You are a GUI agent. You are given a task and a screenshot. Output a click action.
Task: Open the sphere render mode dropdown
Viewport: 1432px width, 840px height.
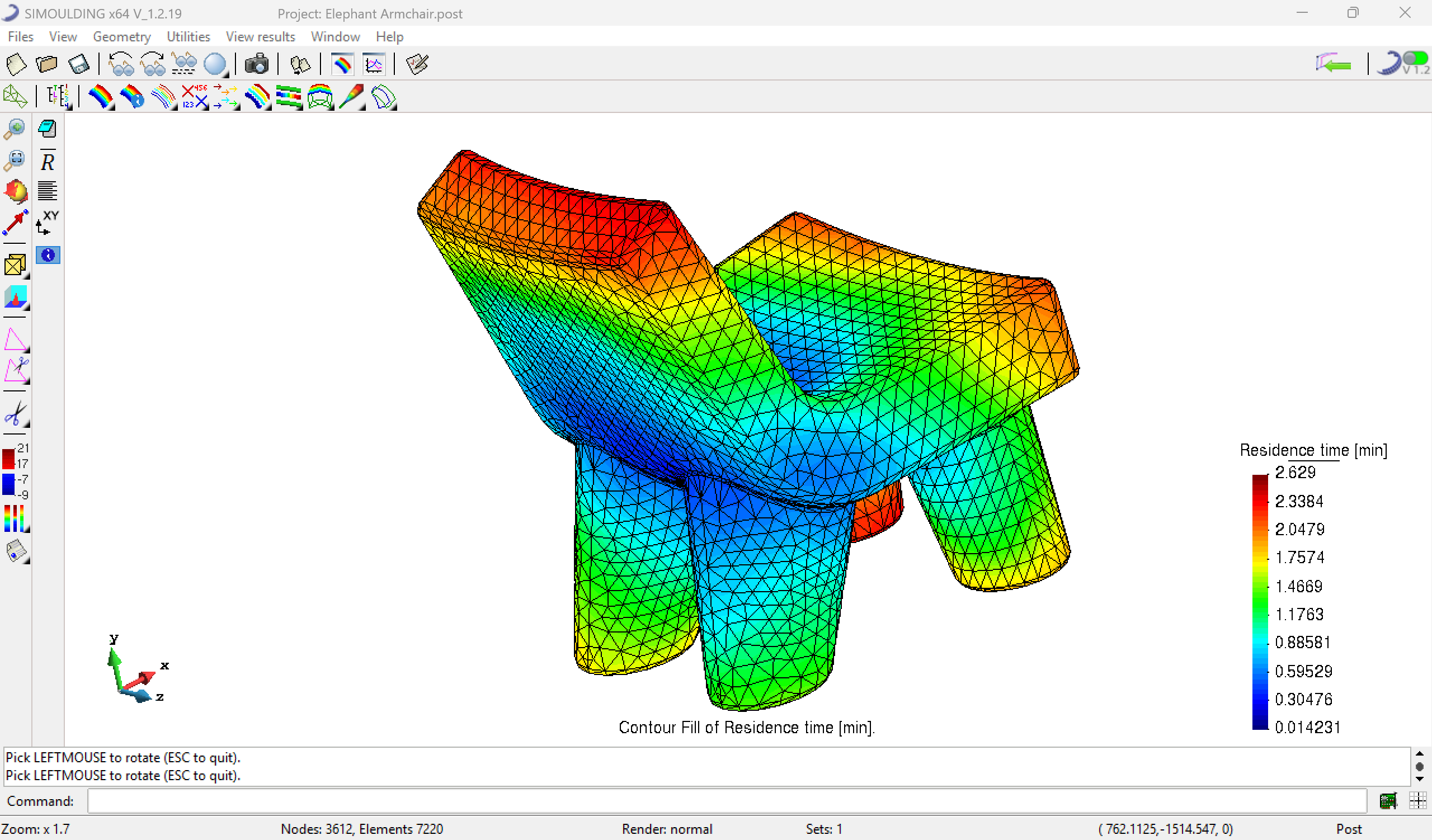coord(216,65)
